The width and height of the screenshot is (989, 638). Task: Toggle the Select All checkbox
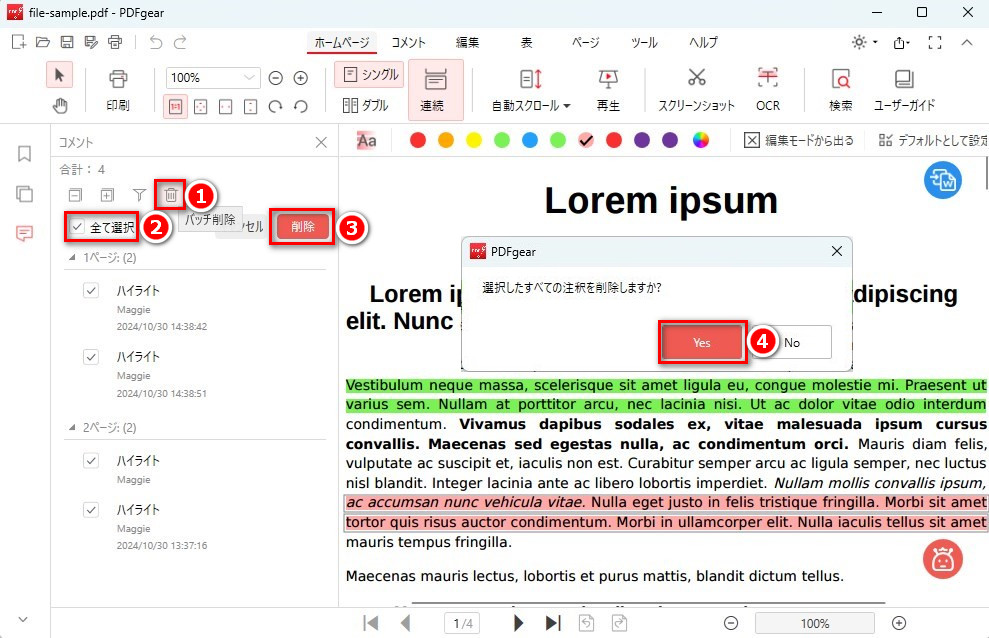click(78, 227)
